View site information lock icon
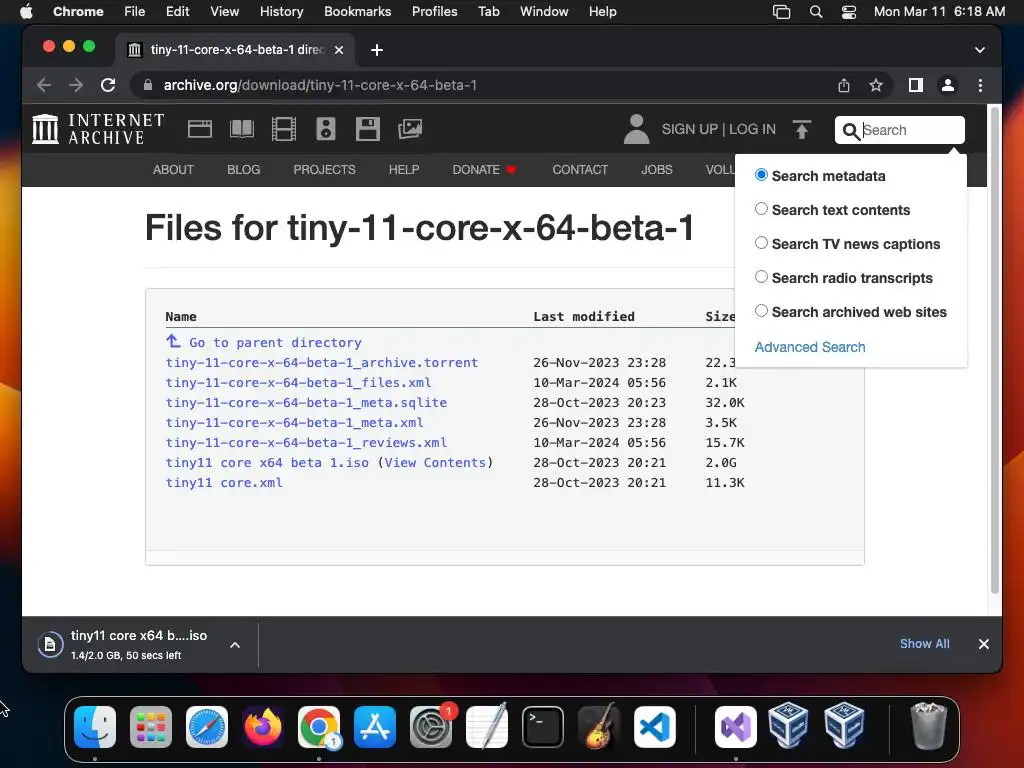 tap(148, 85)
